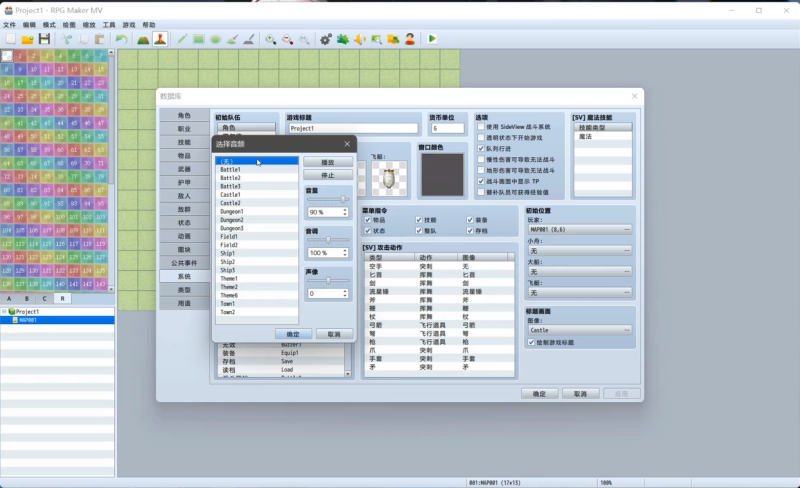Open Resource Manager icon
Viewport: 800px width, 488px height.
pos(393,39)
